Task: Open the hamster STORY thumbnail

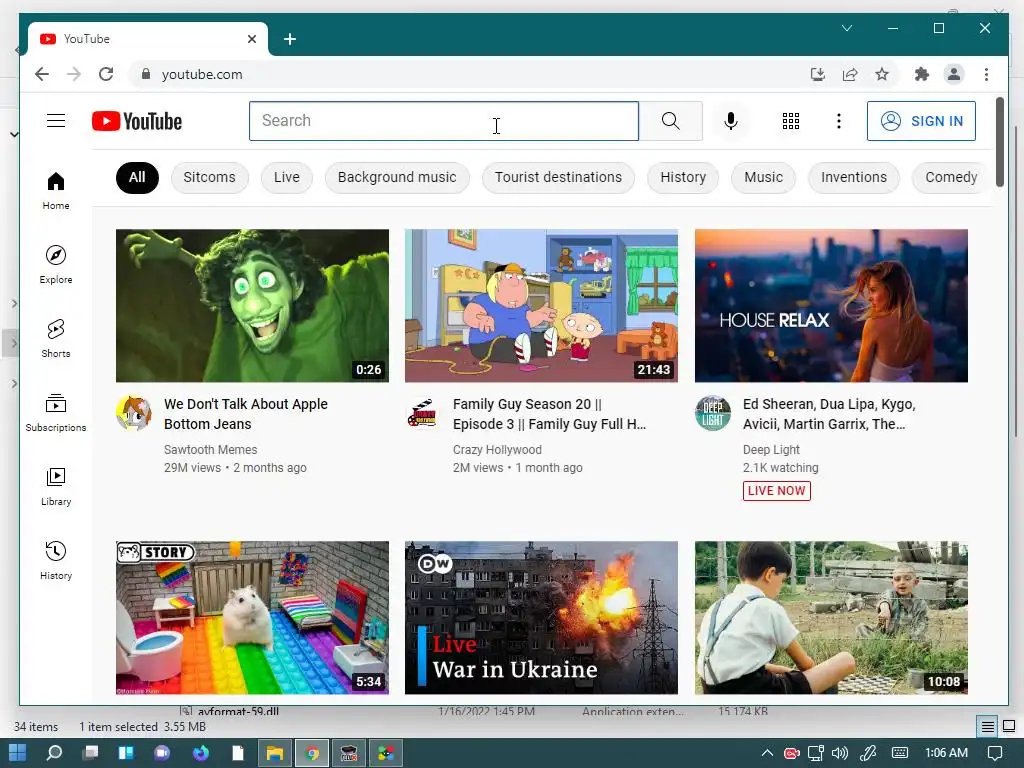Action: tap(252, 618)
